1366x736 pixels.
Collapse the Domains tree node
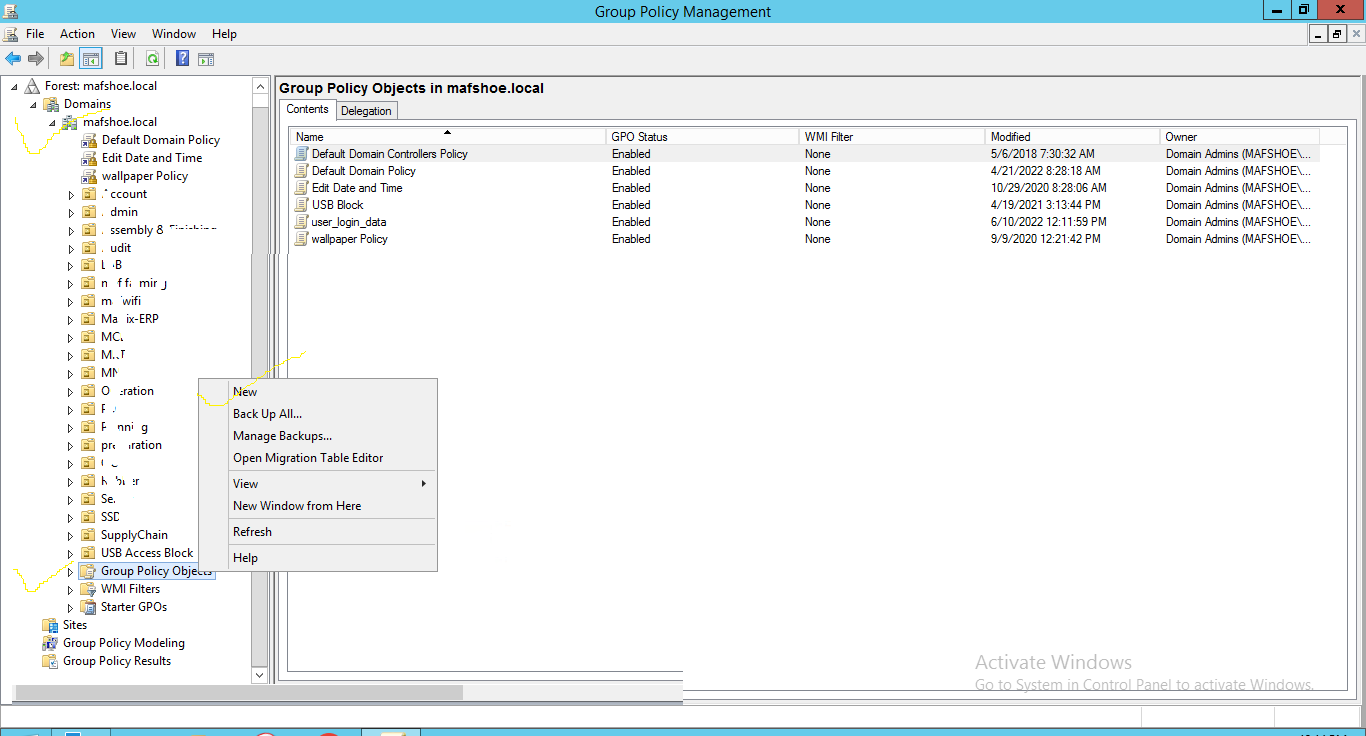[33, 105]
